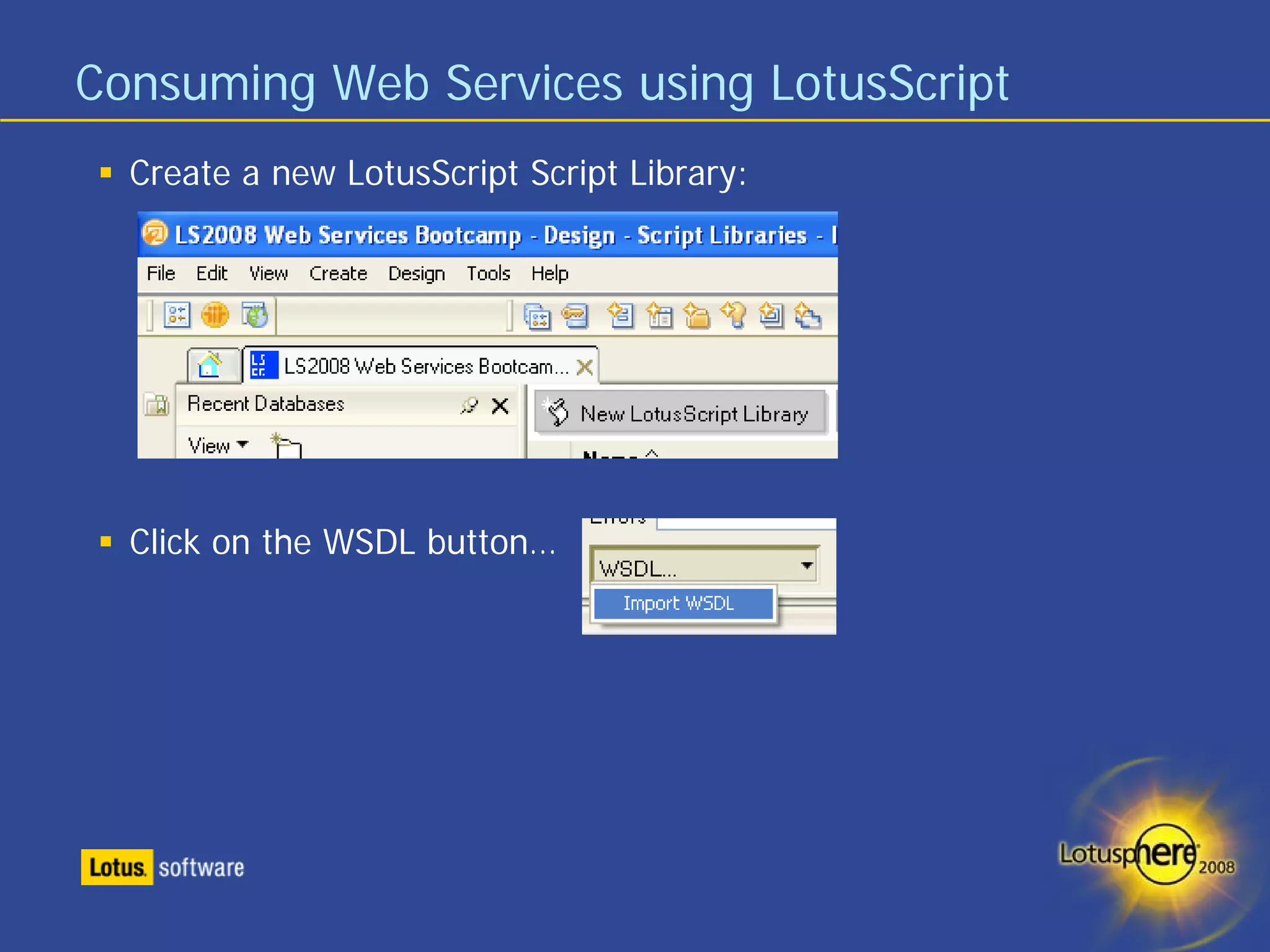Click the new shared action toolbar icon
This screenshot has width=1270, height=952.
808,316
